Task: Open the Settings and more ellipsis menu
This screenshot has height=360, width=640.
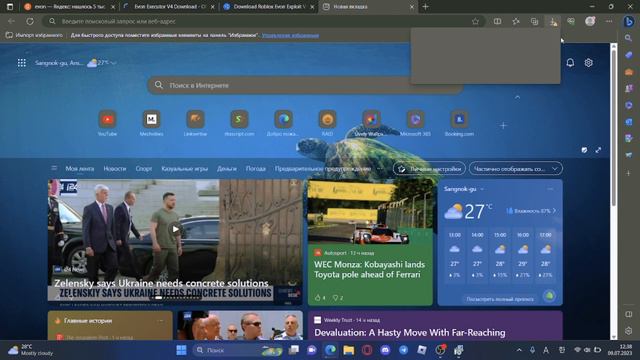Action: click(x=609, y=21)
